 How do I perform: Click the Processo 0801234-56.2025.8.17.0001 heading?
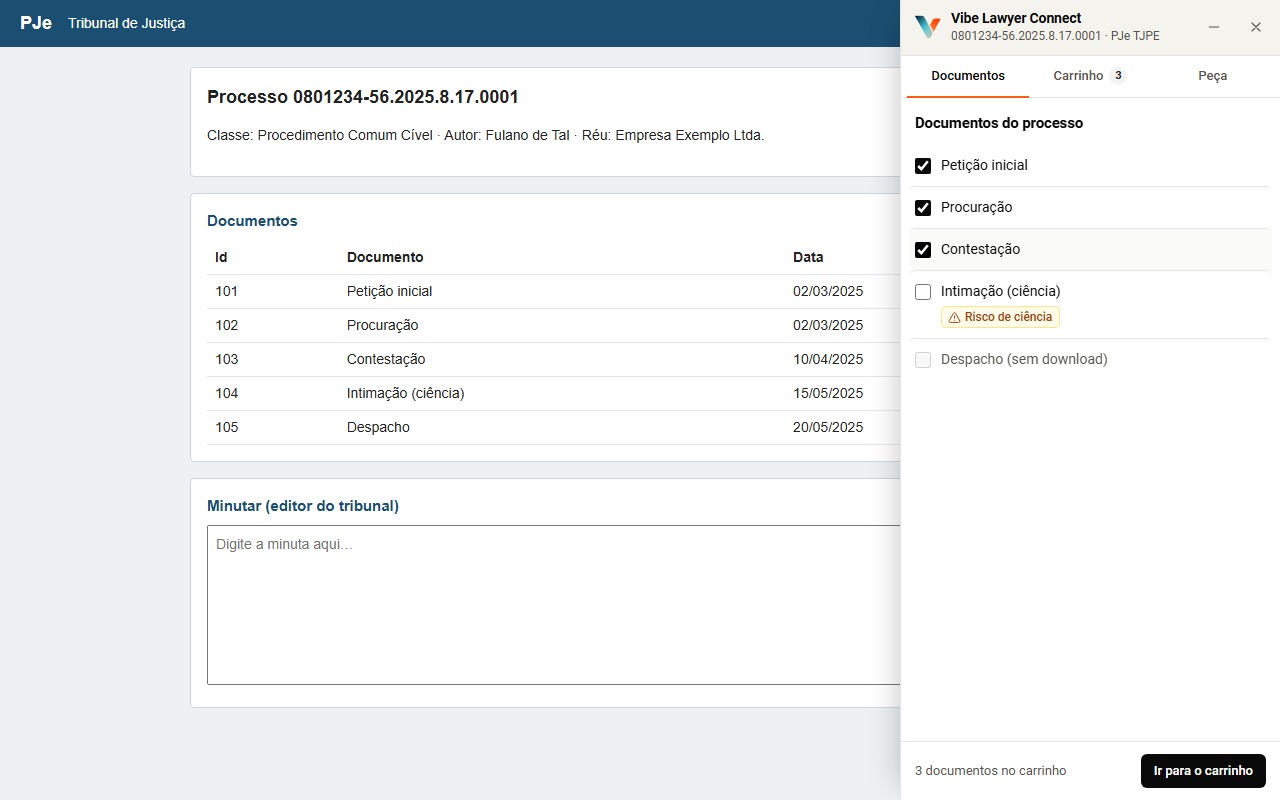362,97
